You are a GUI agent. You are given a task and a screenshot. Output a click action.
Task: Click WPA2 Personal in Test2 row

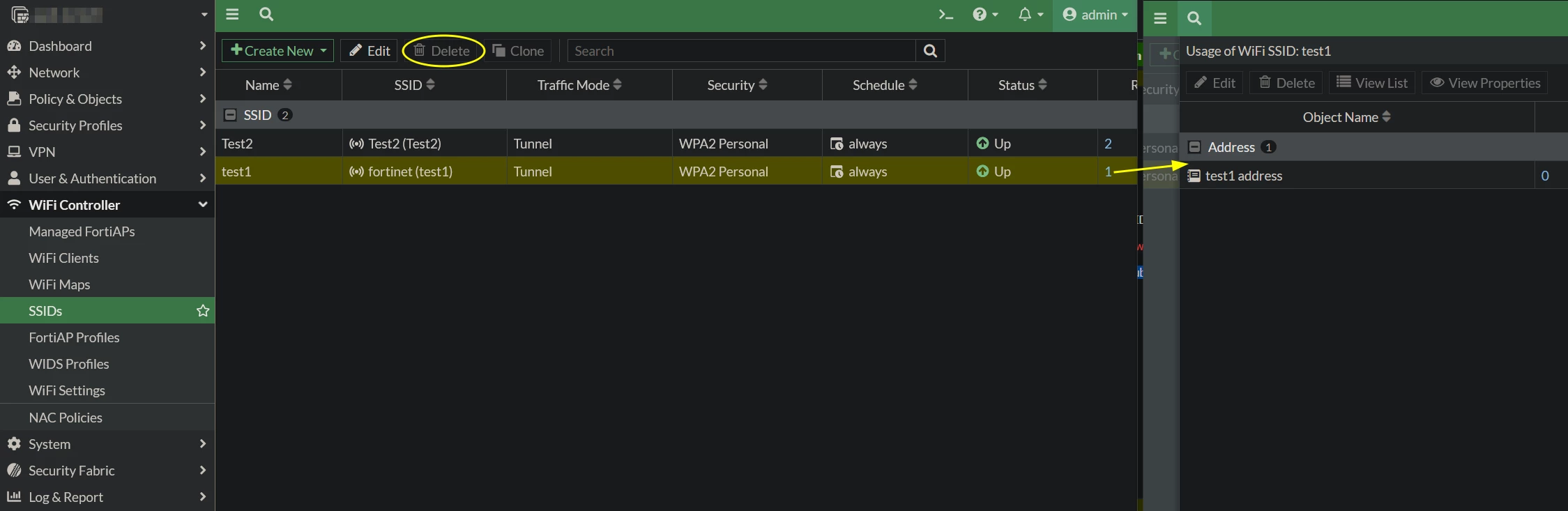click(724, 144)
